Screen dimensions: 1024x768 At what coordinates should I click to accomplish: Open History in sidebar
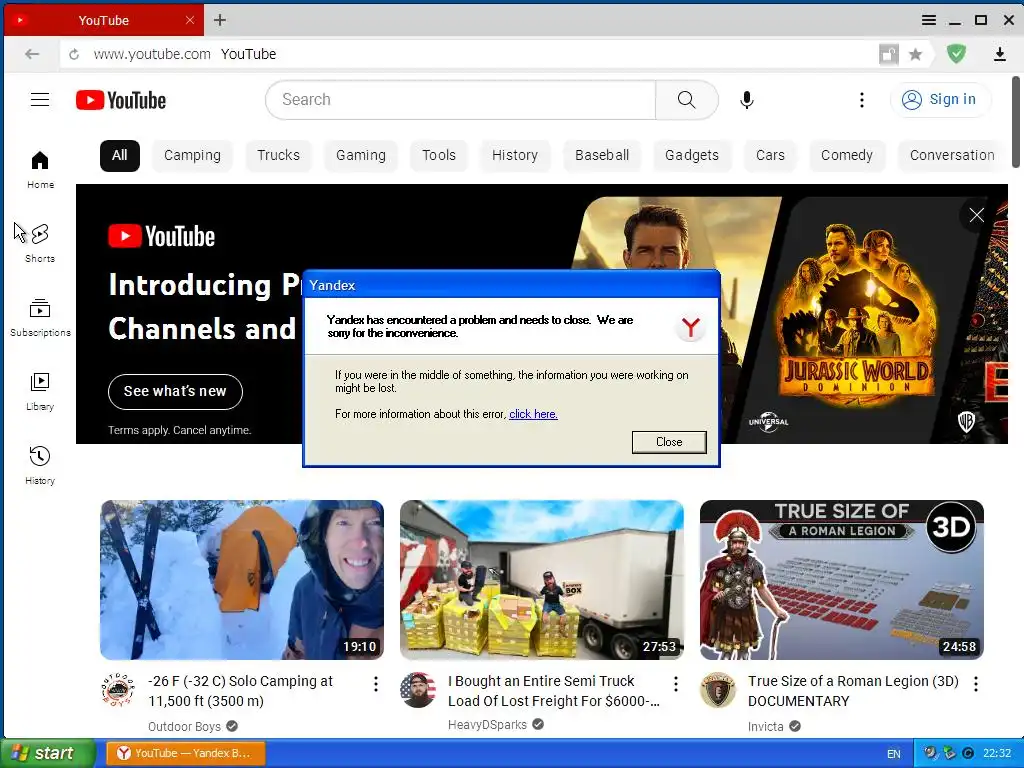click(x=40, y=465)
